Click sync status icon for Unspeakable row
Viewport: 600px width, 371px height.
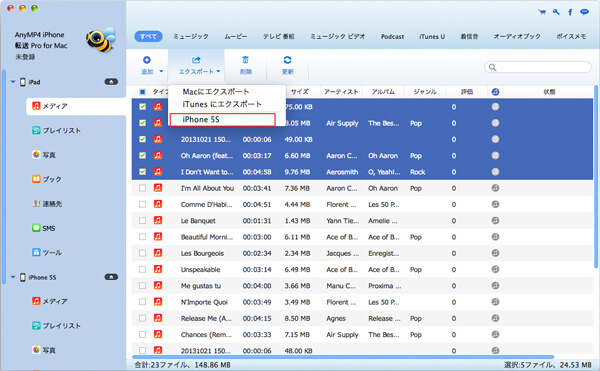pyautogui.click(x=495, y=269)
